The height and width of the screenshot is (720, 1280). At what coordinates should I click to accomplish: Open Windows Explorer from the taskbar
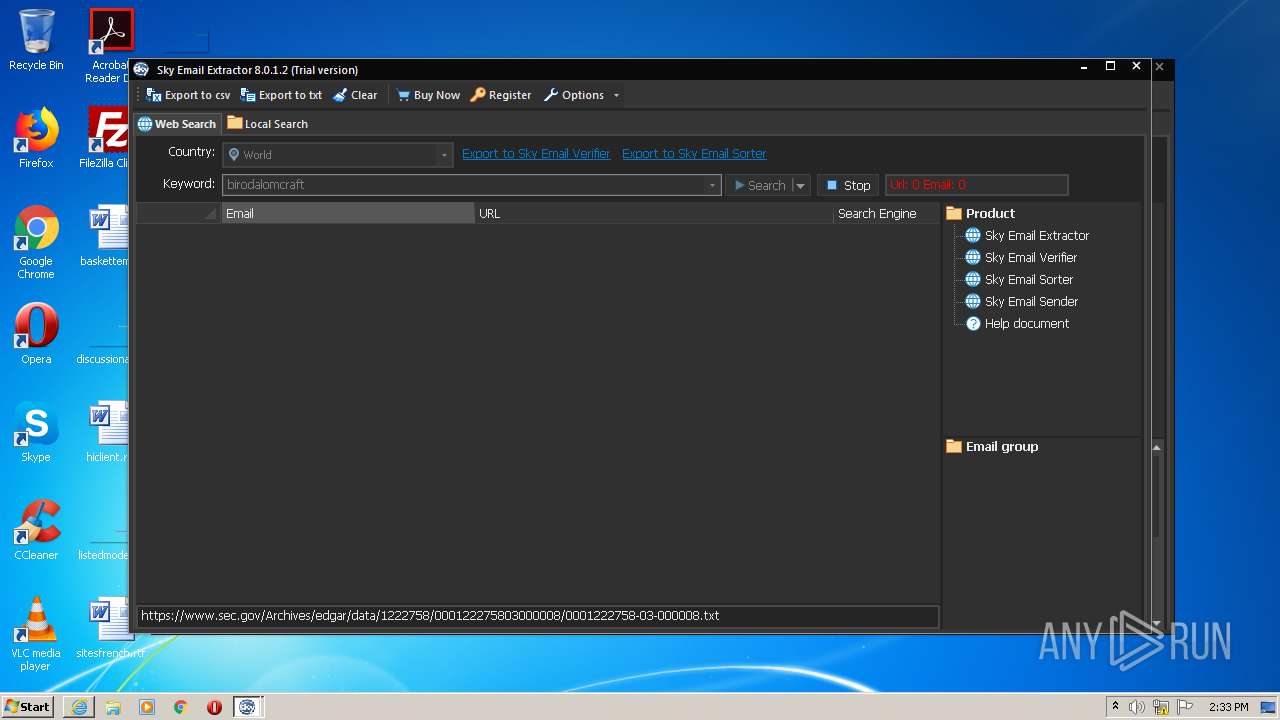coord(113,707)
